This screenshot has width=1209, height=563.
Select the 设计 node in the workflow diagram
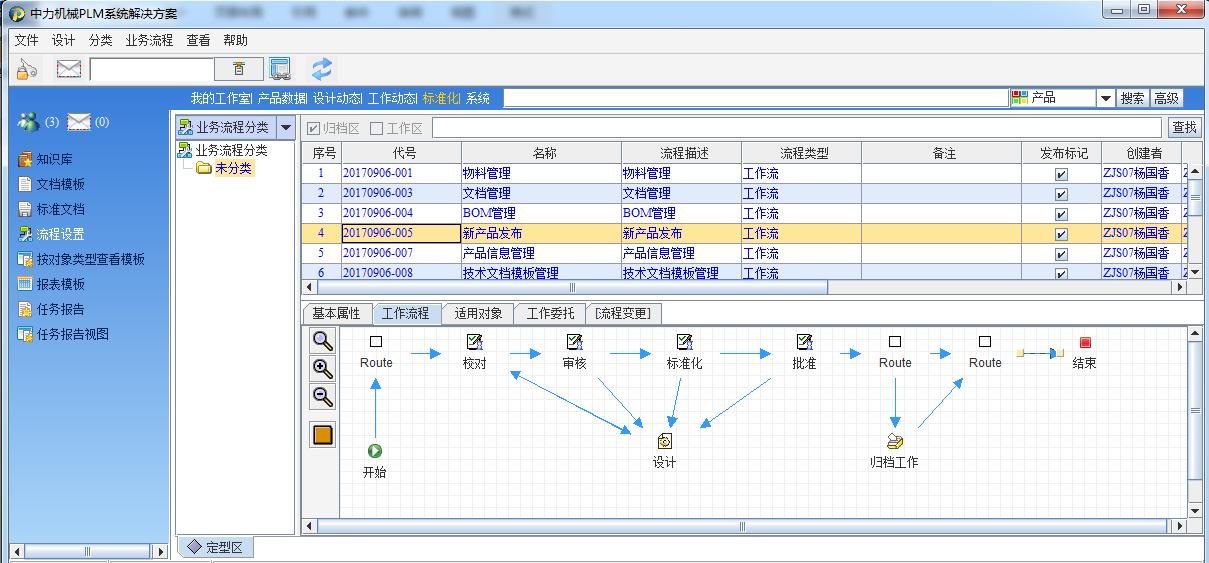tap(665, 442)
